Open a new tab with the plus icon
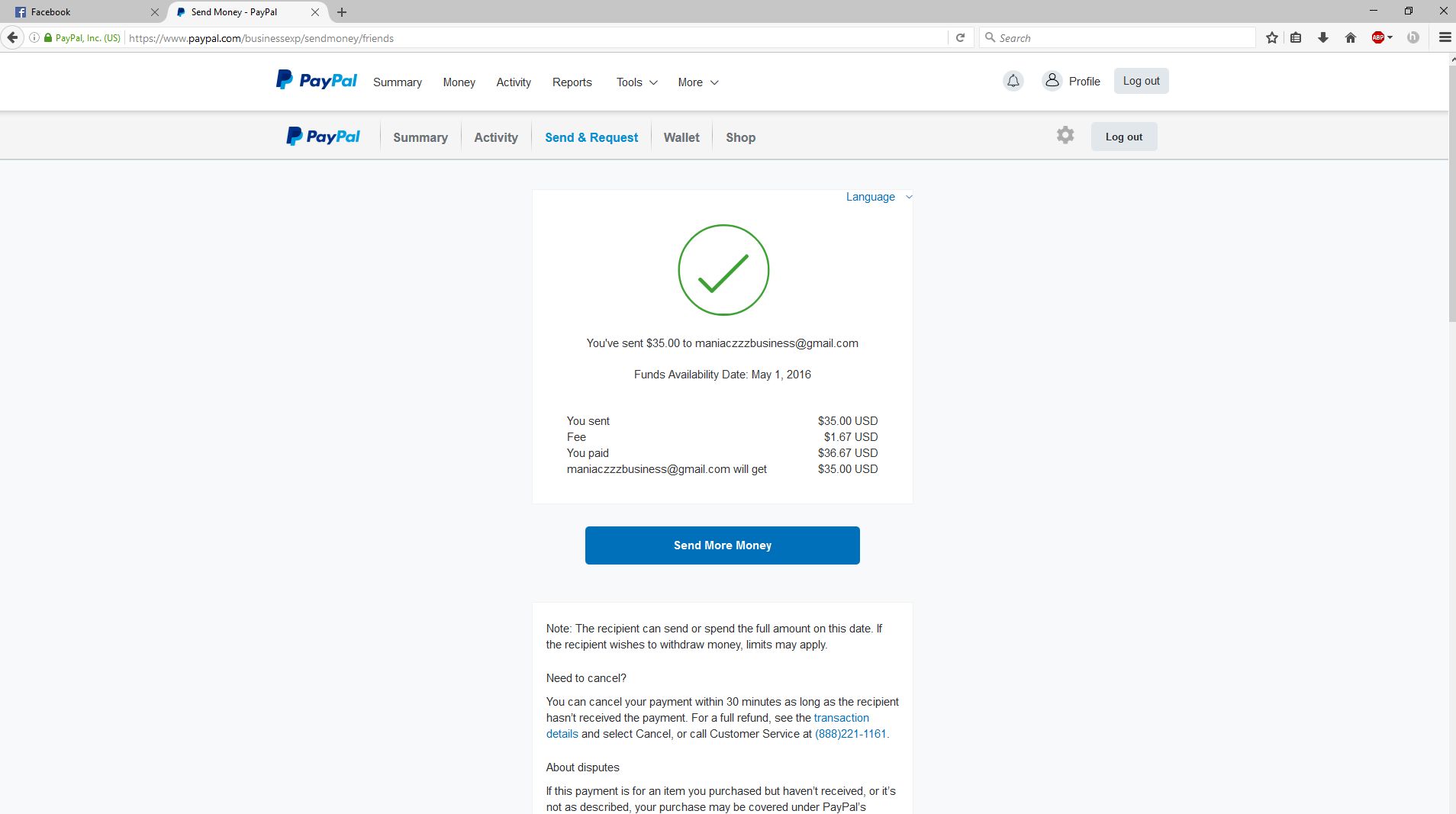Image resolution: width=1456 pixels, height=814 pixels. pos(342,12)
